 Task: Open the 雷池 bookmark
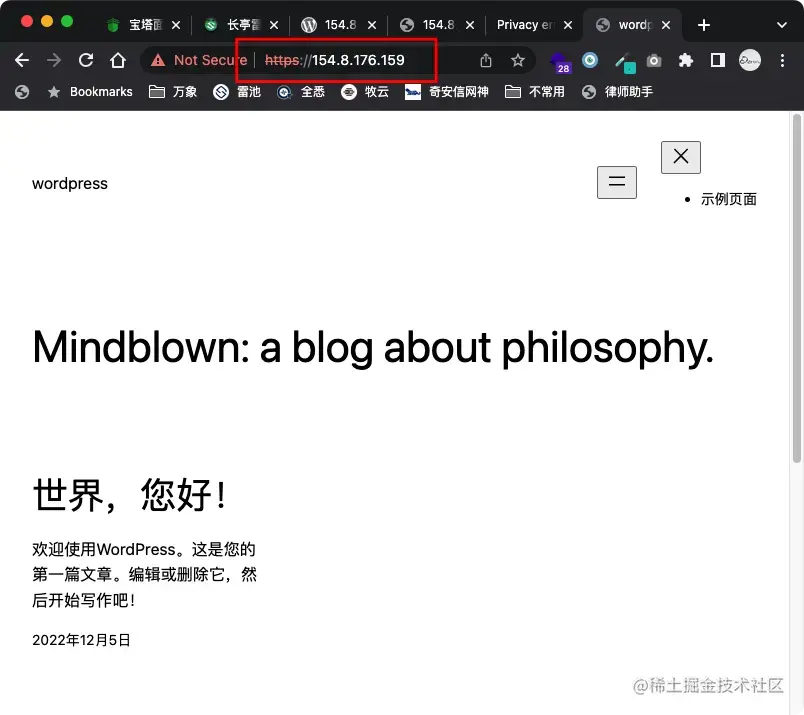237,92
